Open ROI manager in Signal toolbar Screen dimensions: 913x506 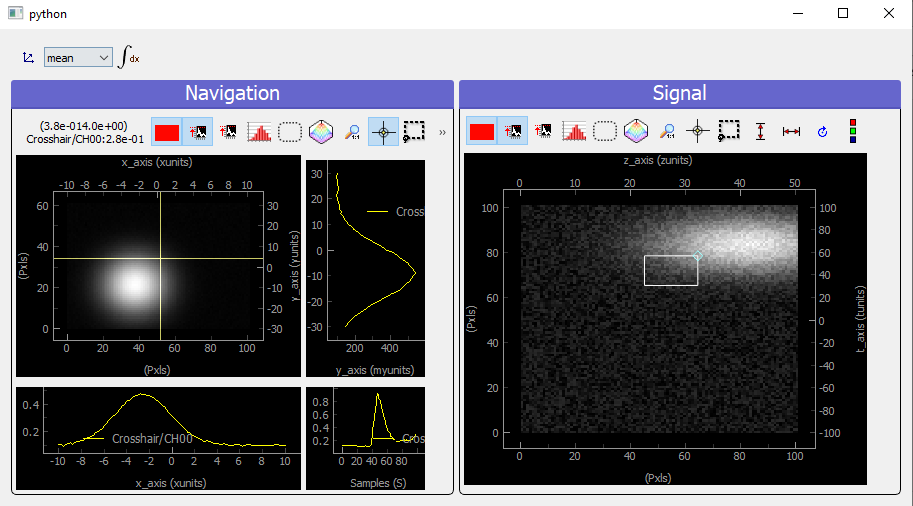605,131
